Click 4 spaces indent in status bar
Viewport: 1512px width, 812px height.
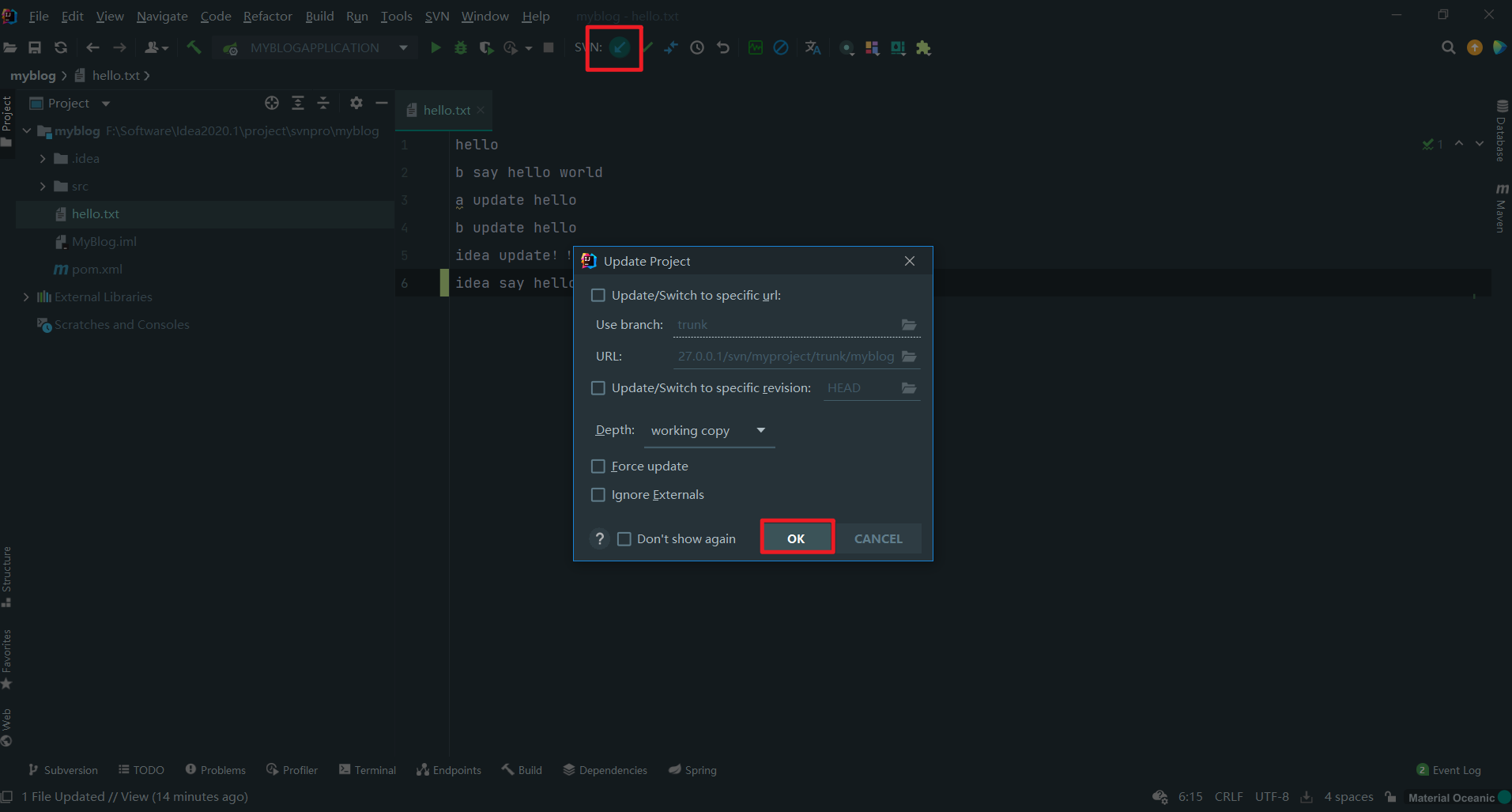[1348, 796]
